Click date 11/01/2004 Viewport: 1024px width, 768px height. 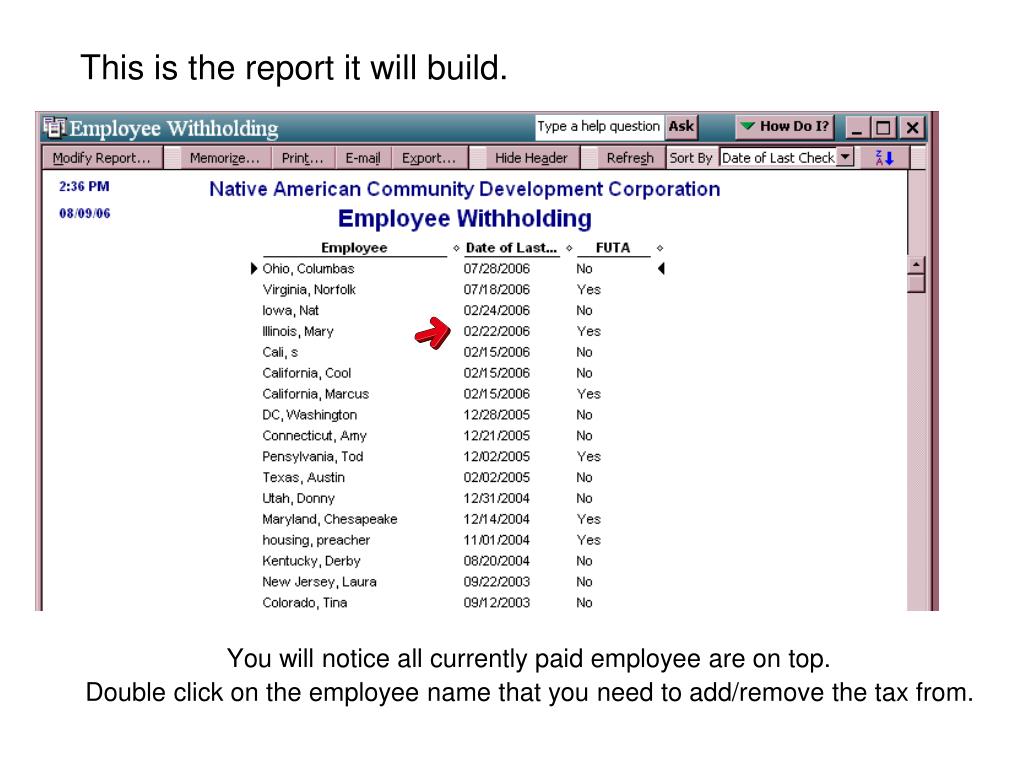pyautogui.click(x=497, y=540)
